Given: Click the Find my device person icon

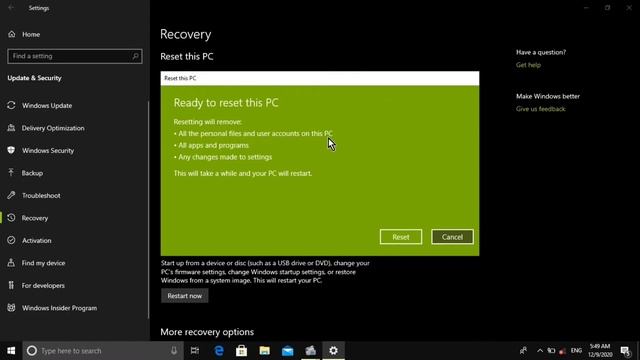Looking at the screenshot, I should pyautogui.click(x=11, y=262).
